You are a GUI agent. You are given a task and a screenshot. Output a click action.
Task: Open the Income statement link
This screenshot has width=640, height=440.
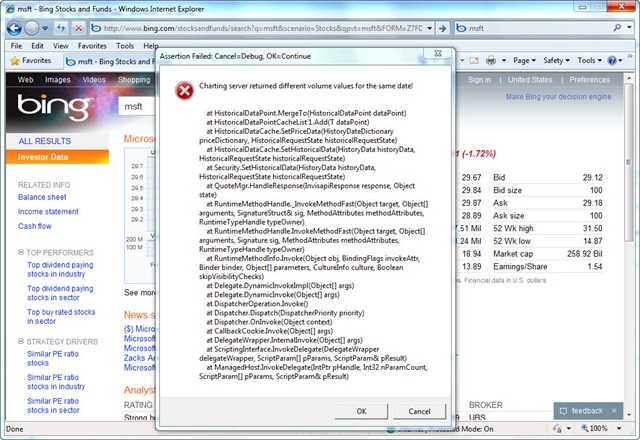[x=48, y=211]
